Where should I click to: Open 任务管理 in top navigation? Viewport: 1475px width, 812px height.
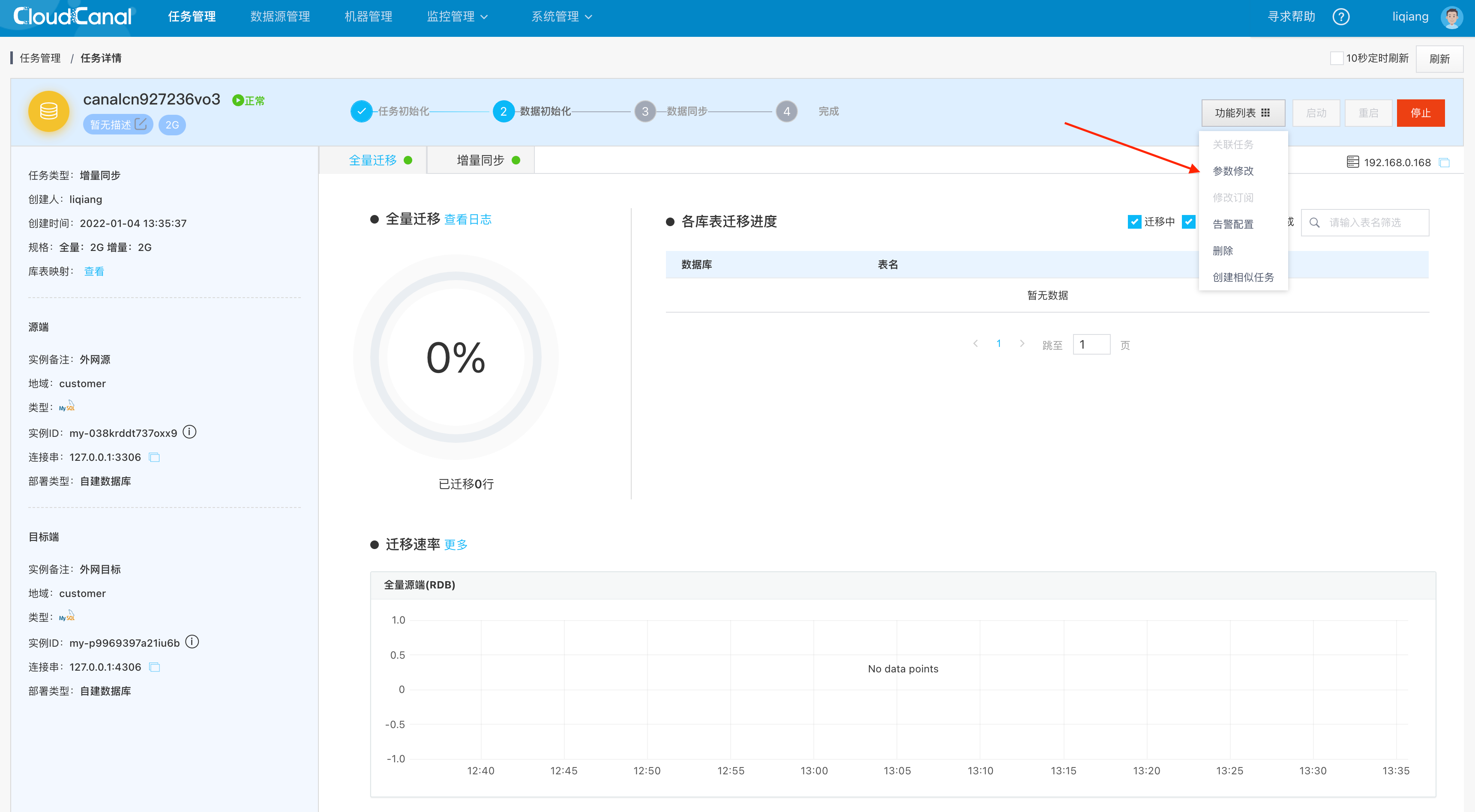coord(192,17)
